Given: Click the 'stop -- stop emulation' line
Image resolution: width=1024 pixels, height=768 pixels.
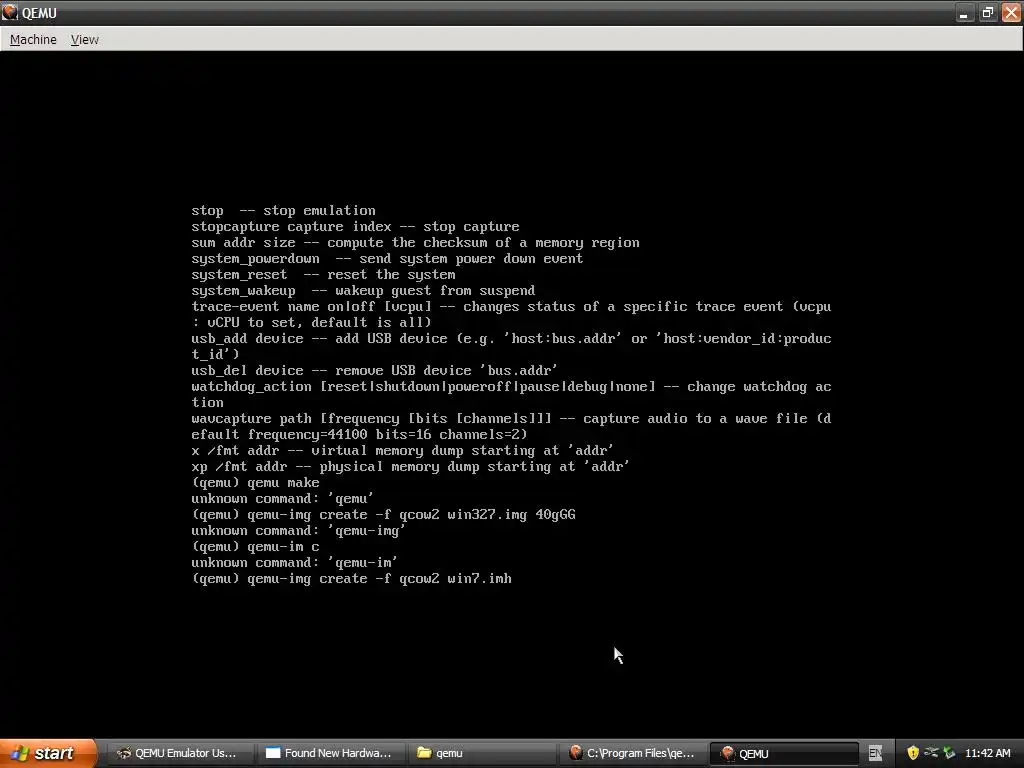Looking at the screenshot, I should pos(283,210).
